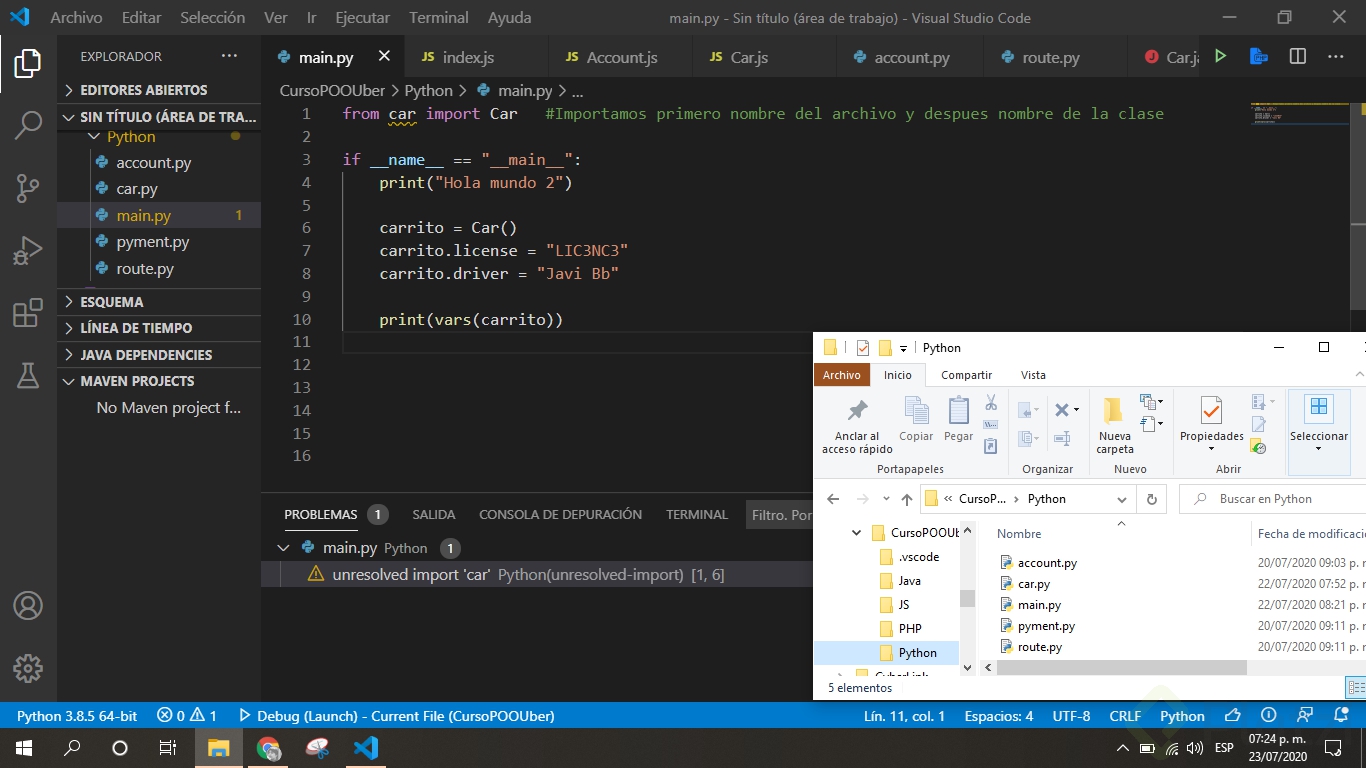Open editor More Actions ellipsis

click(x=1336, y=57)
